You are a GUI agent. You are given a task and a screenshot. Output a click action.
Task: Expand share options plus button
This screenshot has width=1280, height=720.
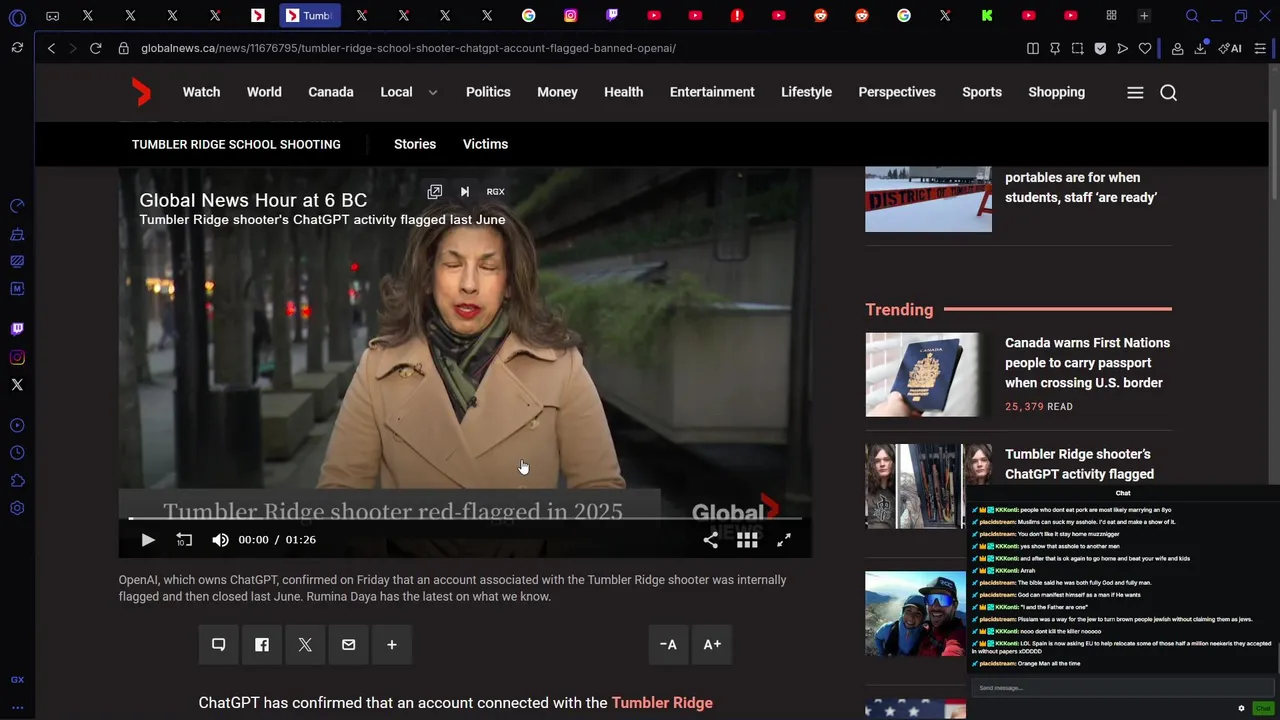392,645
